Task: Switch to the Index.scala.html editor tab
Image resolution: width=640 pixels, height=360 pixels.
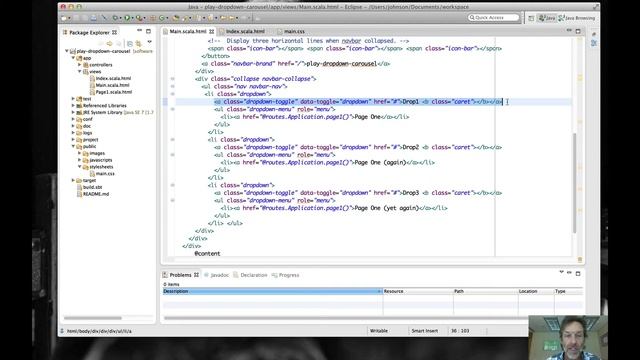Action: [245, 31]
